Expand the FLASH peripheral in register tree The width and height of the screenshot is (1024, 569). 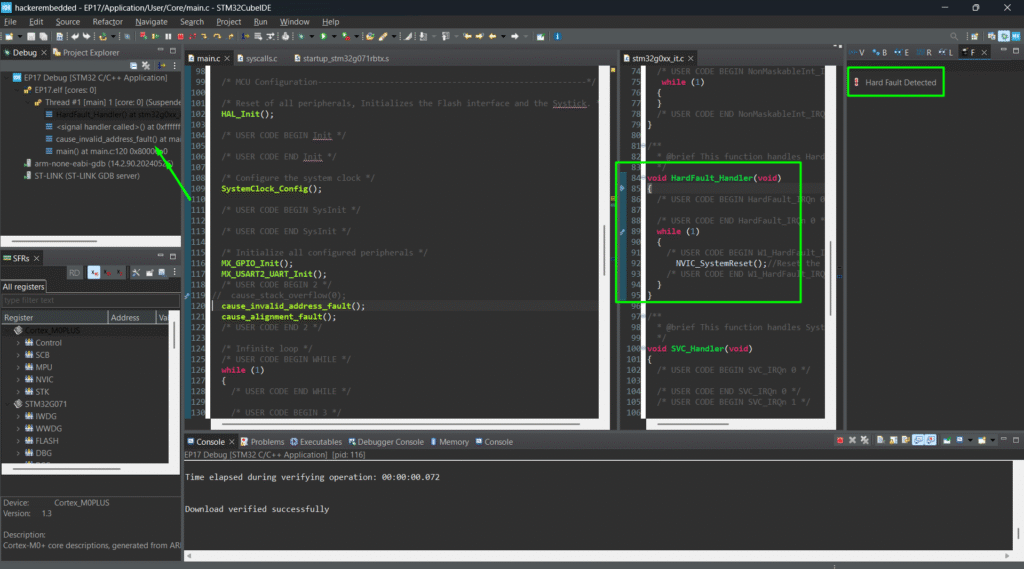(x=18, y=441)
